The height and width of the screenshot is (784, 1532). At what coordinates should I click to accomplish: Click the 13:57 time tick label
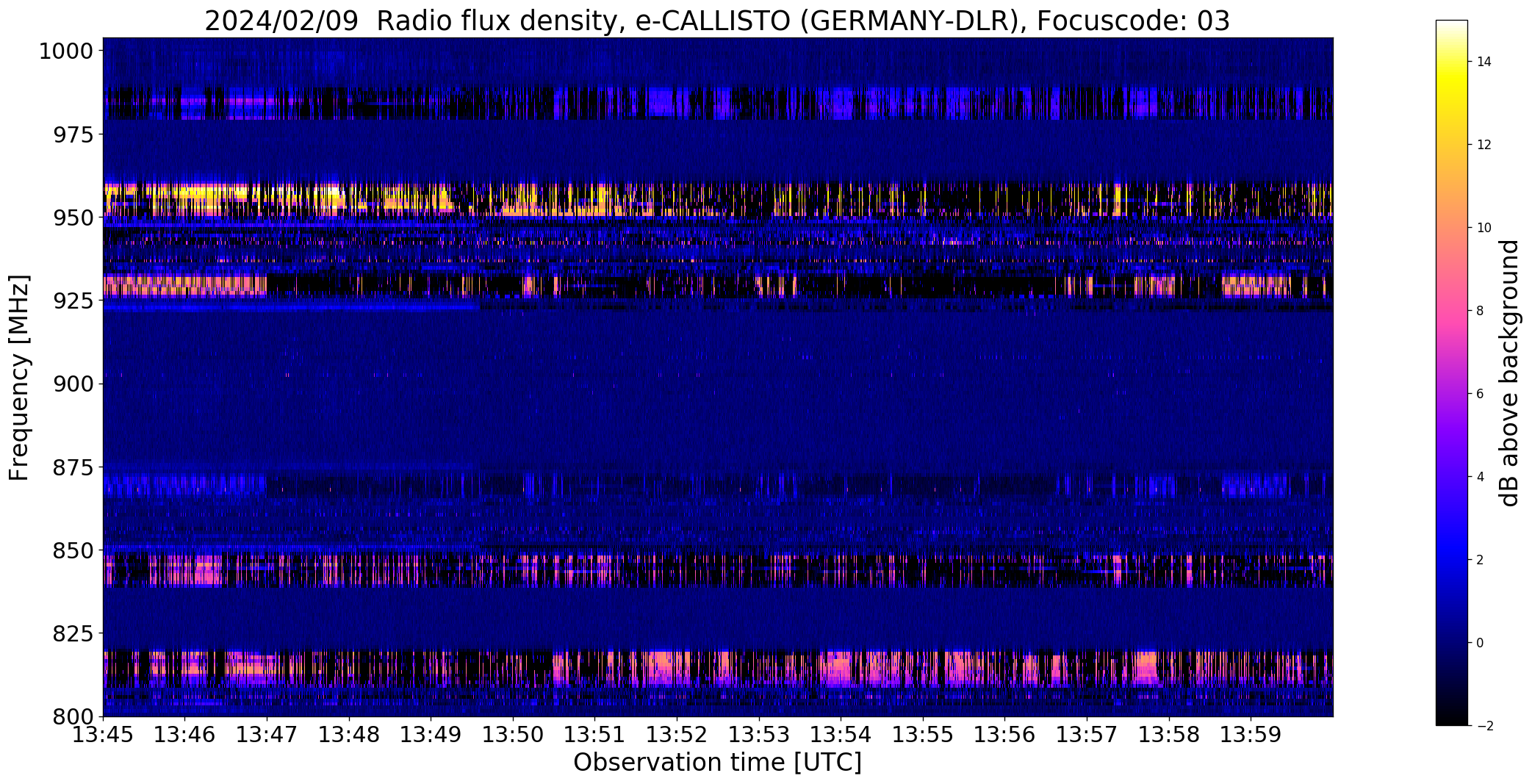point(1087,735)
